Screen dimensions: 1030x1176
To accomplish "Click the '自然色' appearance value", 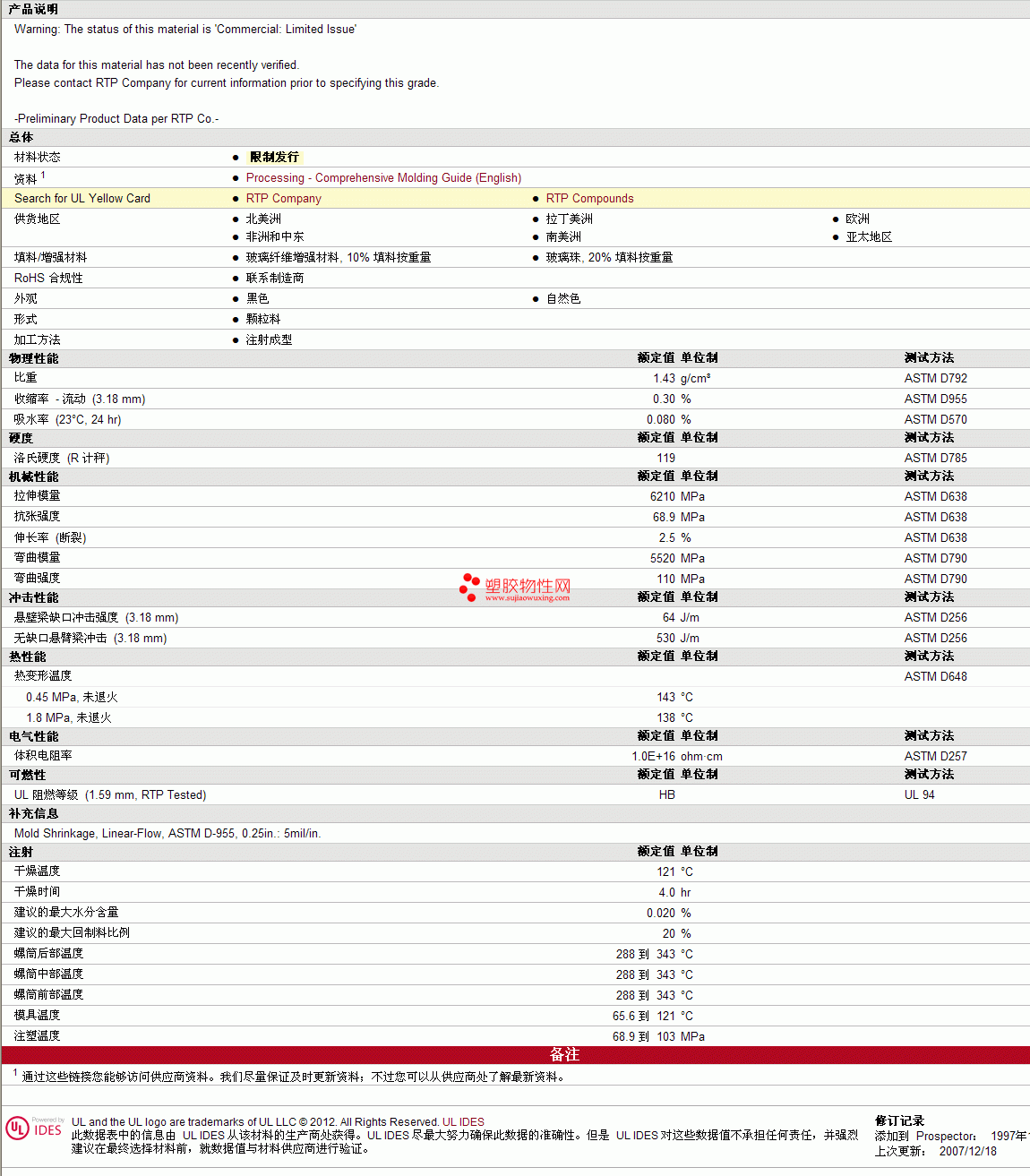I will click(563, 299).
